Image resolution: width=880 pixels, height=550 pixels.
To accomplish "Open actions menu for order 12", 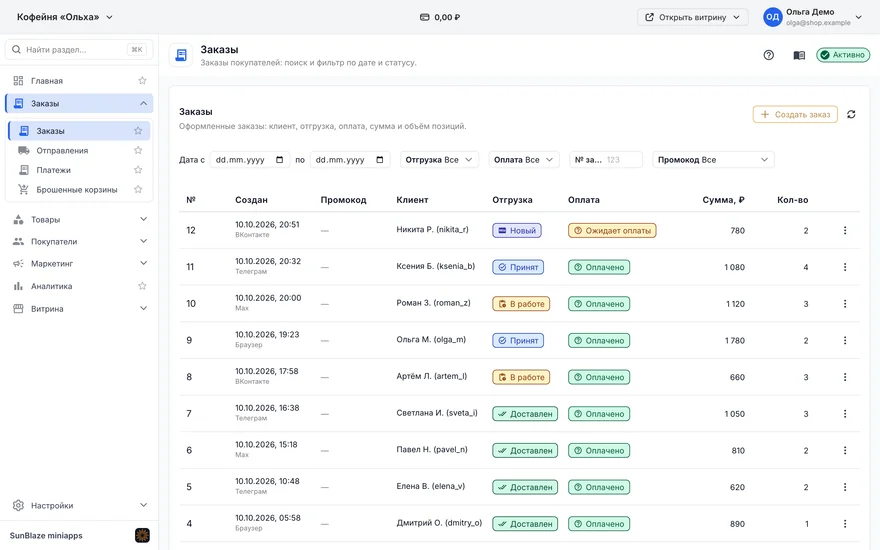I will pyautogui.click(x=845, y=230).
